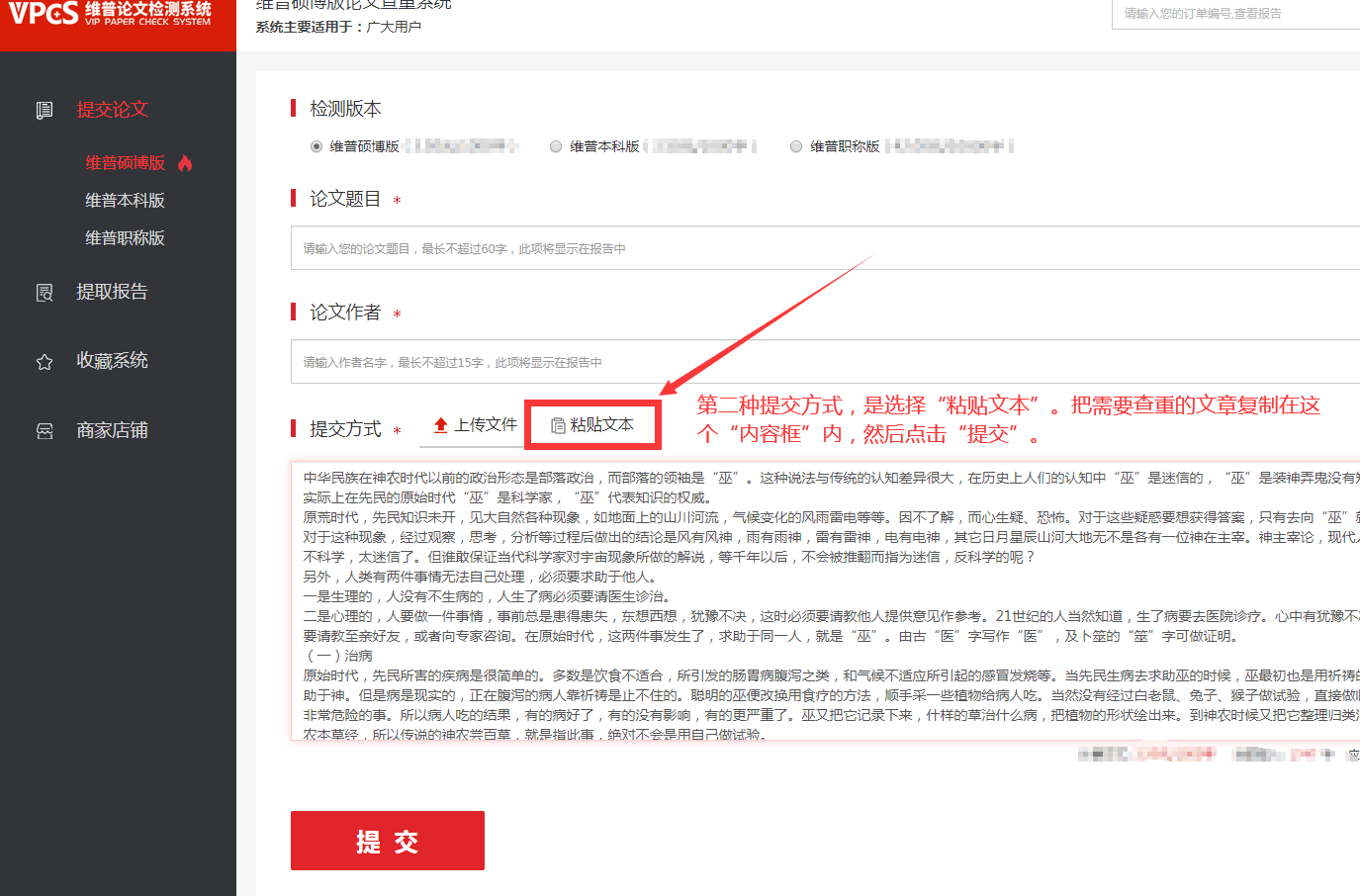Image resolution: width=1360 pixels, height=896 pixels.
Task: Open 提交论文 in the sidebar
Action: point(113,110)
